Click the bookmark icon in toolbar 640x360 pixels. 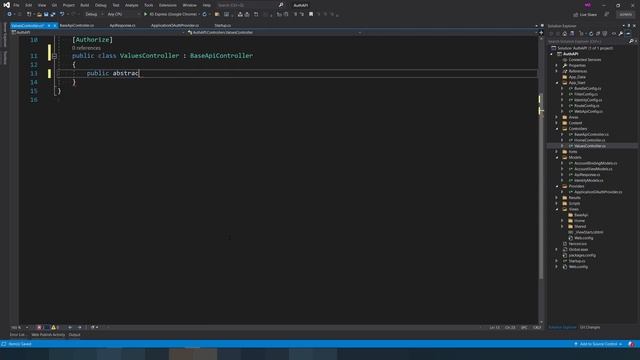coord(311,14)
